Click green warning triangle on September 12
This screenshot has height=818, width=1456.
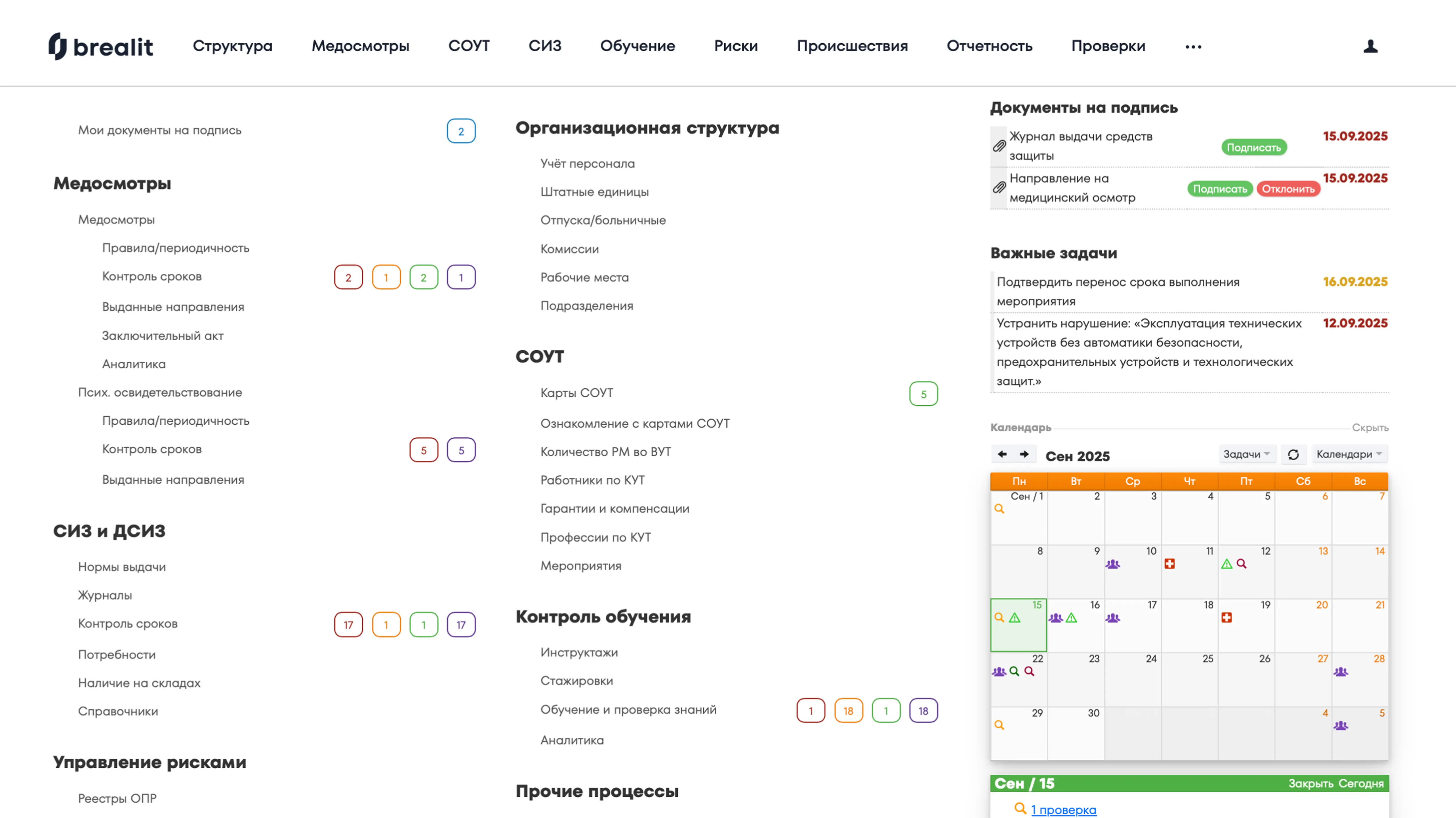1226,564
